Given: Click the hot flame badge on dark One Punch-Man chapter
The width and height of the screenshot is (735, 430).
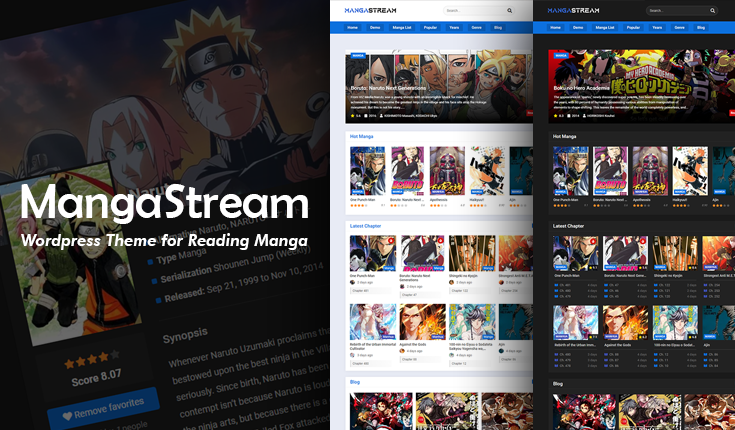Looking at the screenshot, I should (592, 241).
